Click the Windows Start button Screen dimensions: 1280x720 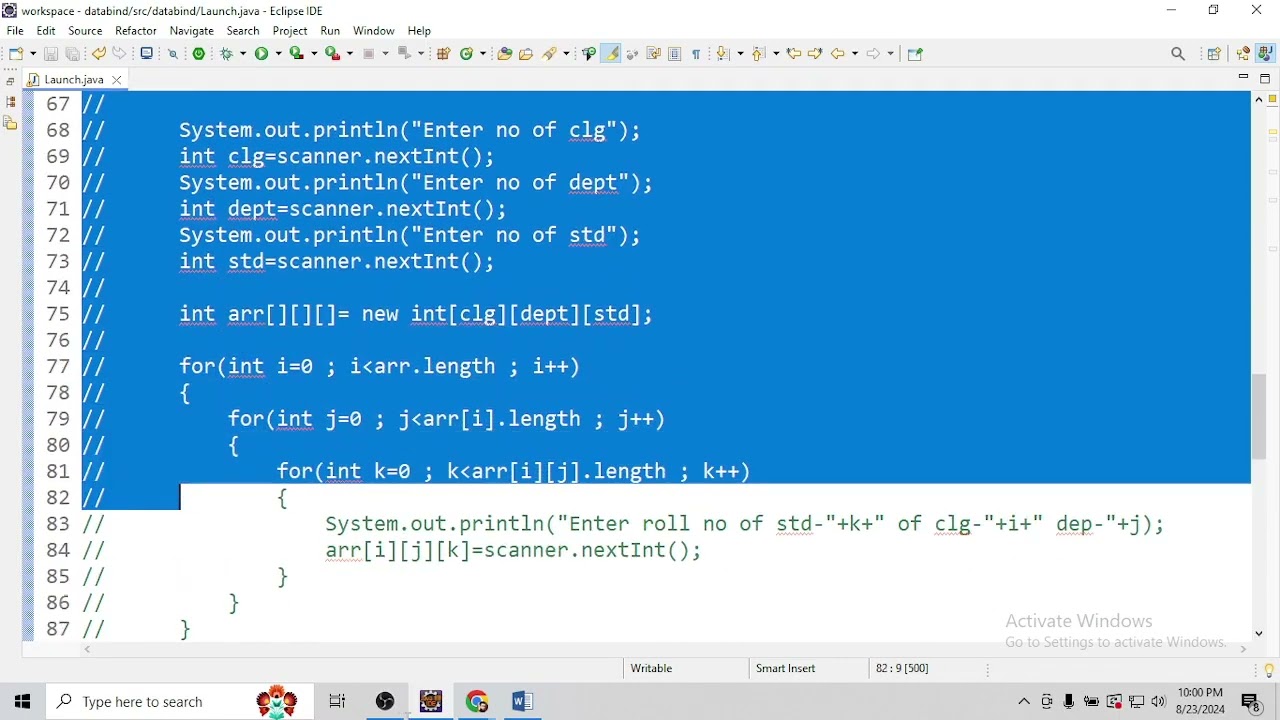pos(22,702)
